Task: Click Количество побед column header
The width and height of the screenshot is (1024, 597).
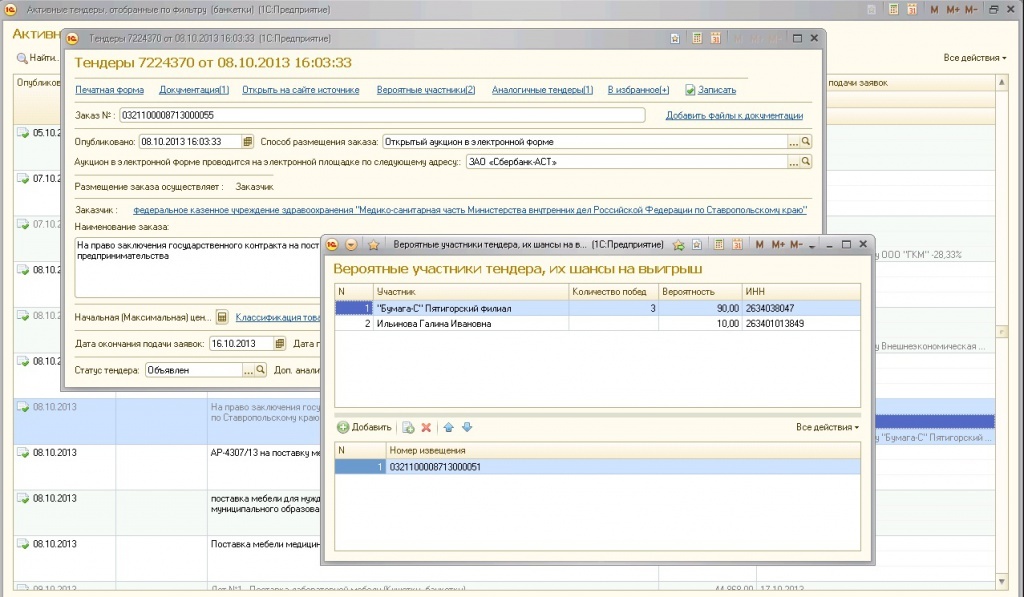Action: coord(613,292)
